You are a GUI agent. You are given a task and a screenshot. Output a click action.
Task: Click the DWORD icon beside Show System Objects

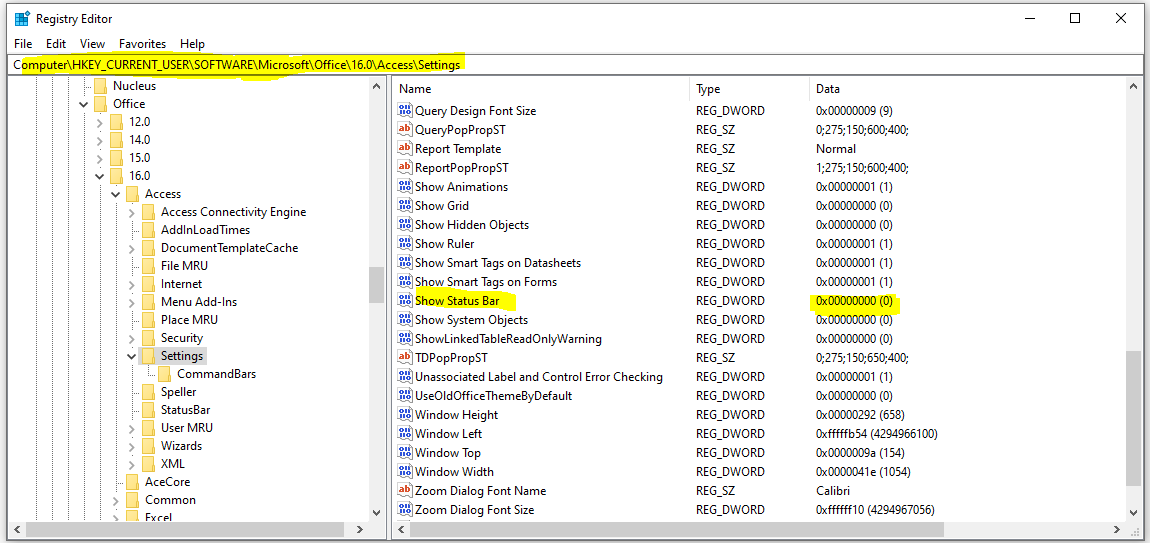(405, 320)
